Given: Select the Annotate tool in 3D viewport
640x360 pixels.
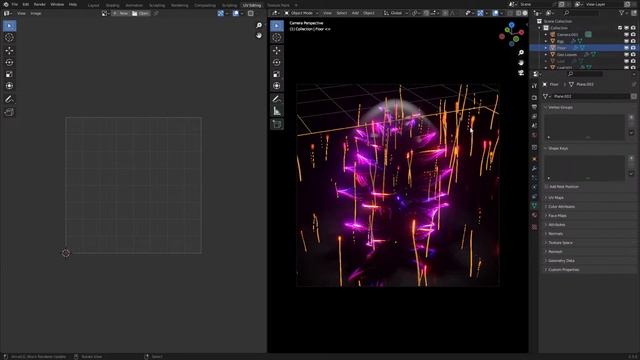Looking at the screenshot, I should click(277, 99).
